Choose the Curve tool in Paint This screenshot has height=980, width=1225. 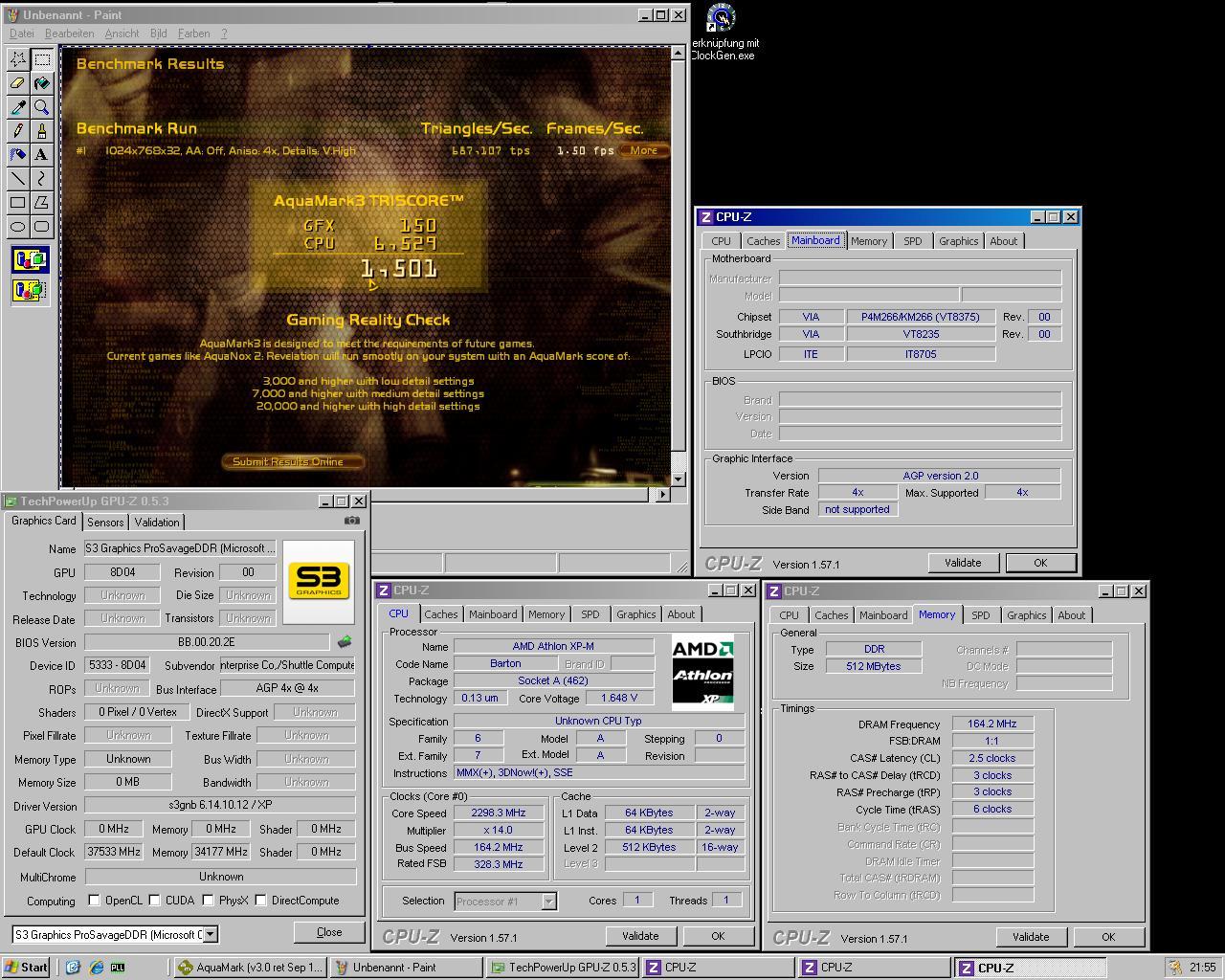tap(42, 178)
